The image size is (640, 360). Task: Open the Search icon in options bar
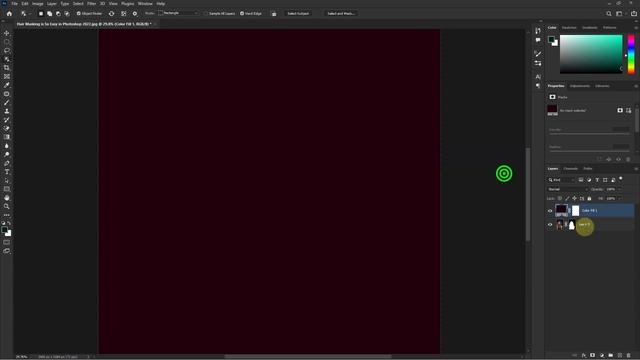tap(609, 13)
